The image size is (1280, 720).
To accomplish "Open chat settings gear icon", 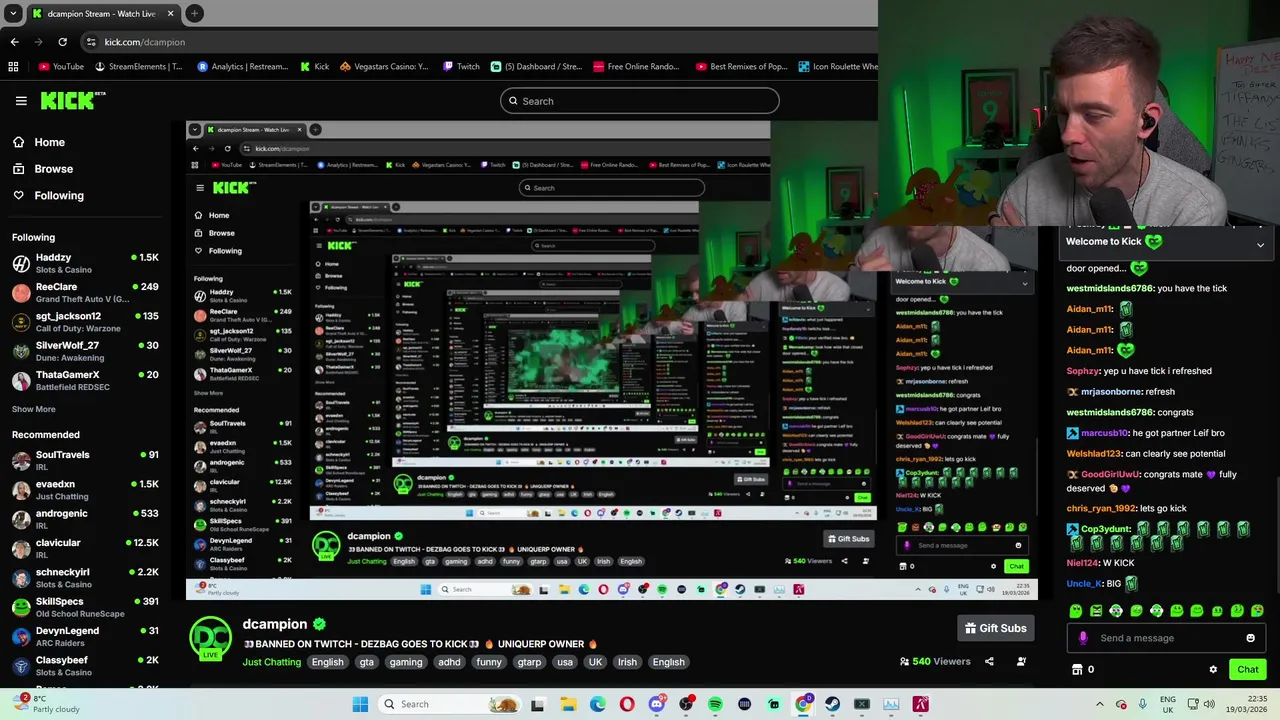I will pyautogui.click(x=1213, y=670).
